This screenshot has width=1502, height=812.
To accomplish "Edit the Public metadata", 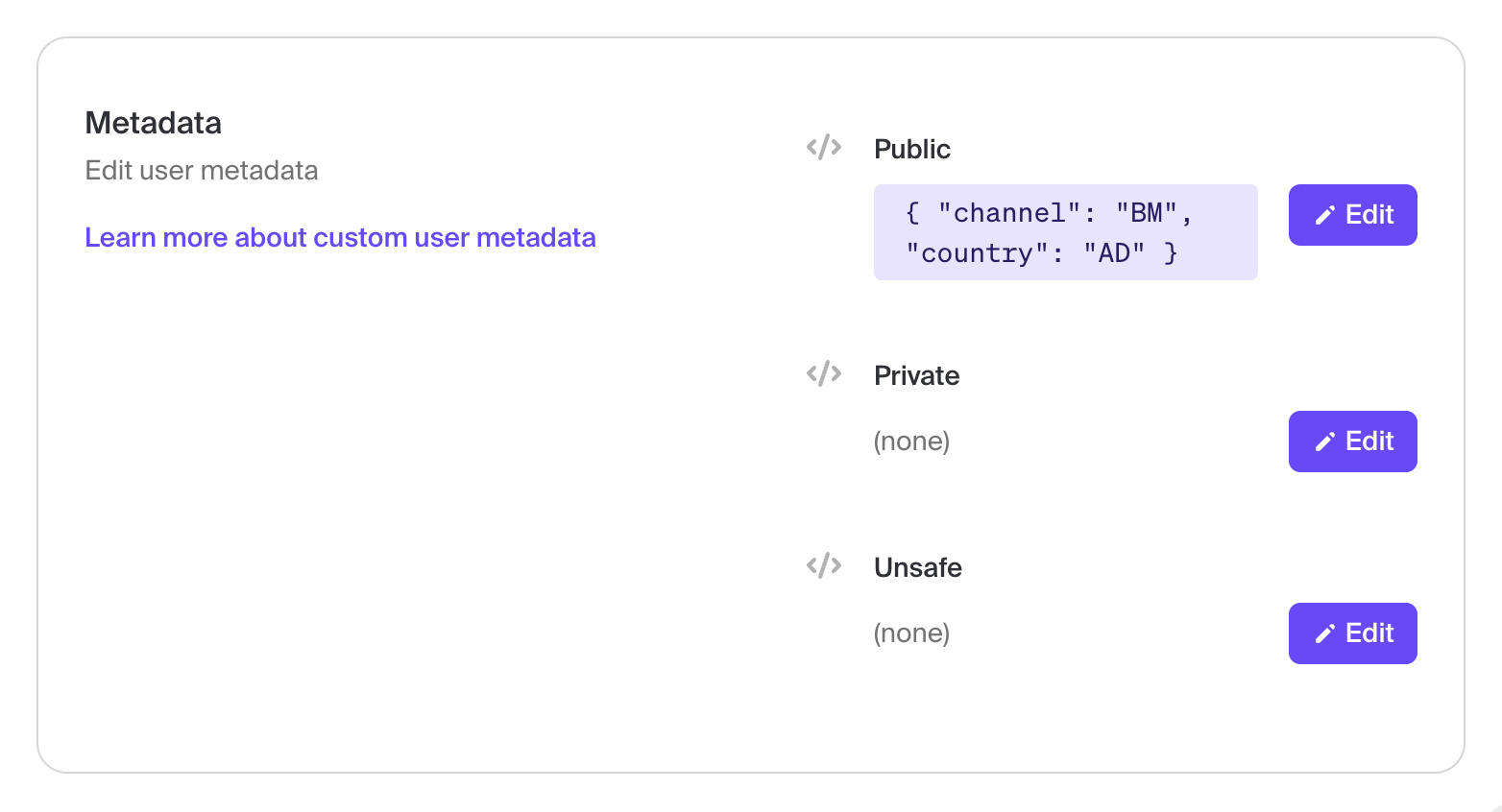I will coord(1352,215).
